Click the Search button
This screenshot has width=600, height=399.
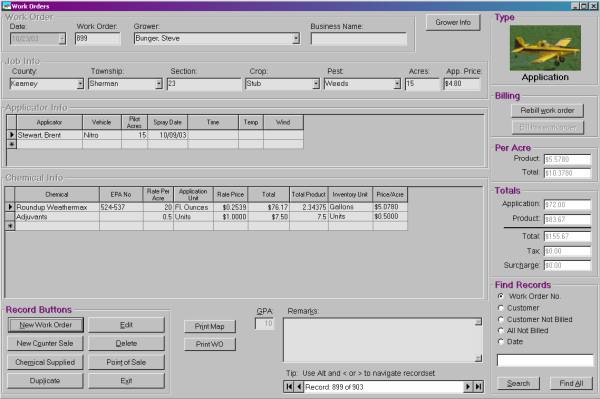(x=518, y=383)
